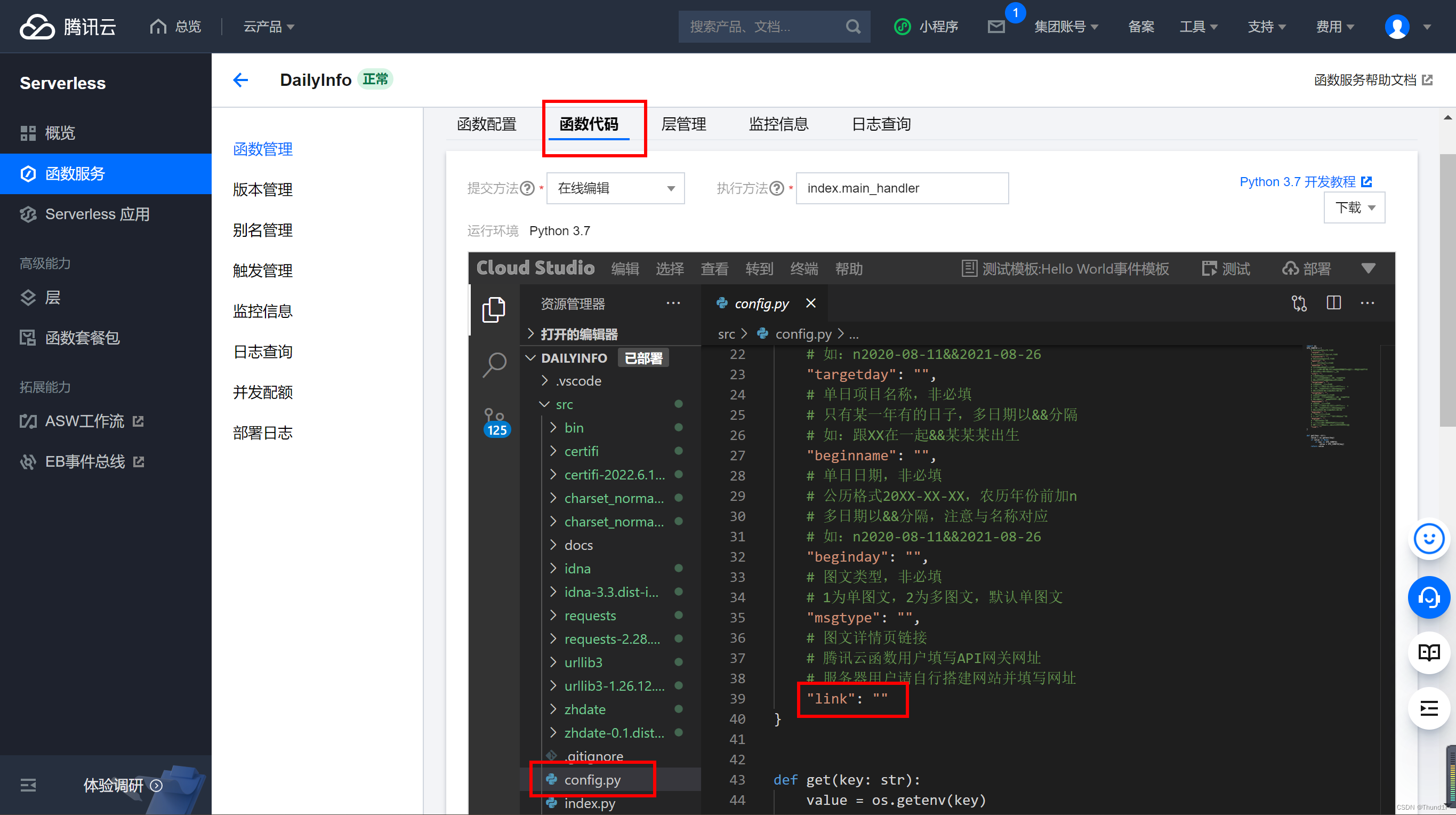
Task: Switch to the top 日志查询 tab
Action: pyautogui.click(x=881, y=124)
